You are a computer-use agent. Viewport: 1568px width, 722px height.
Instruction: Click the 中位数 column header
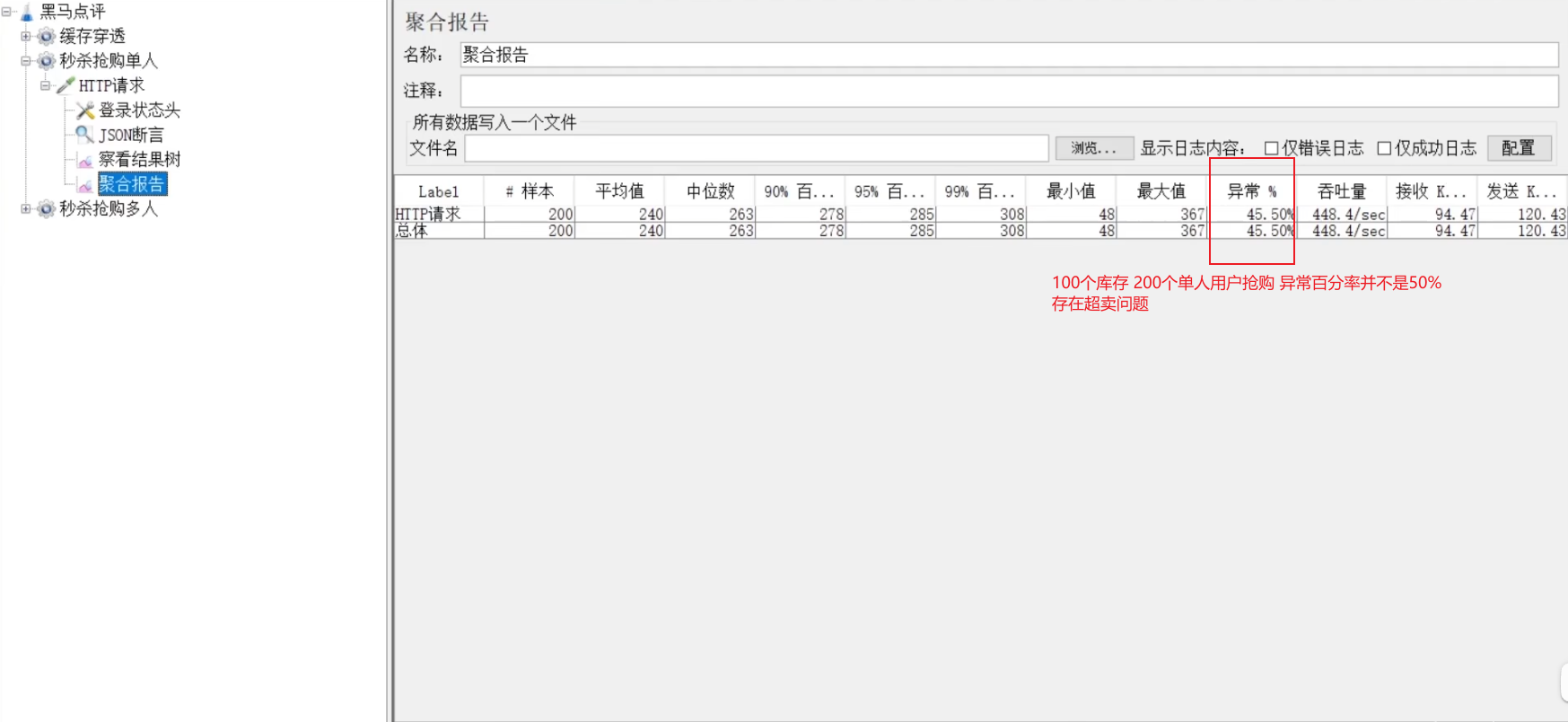coord(711,191)
